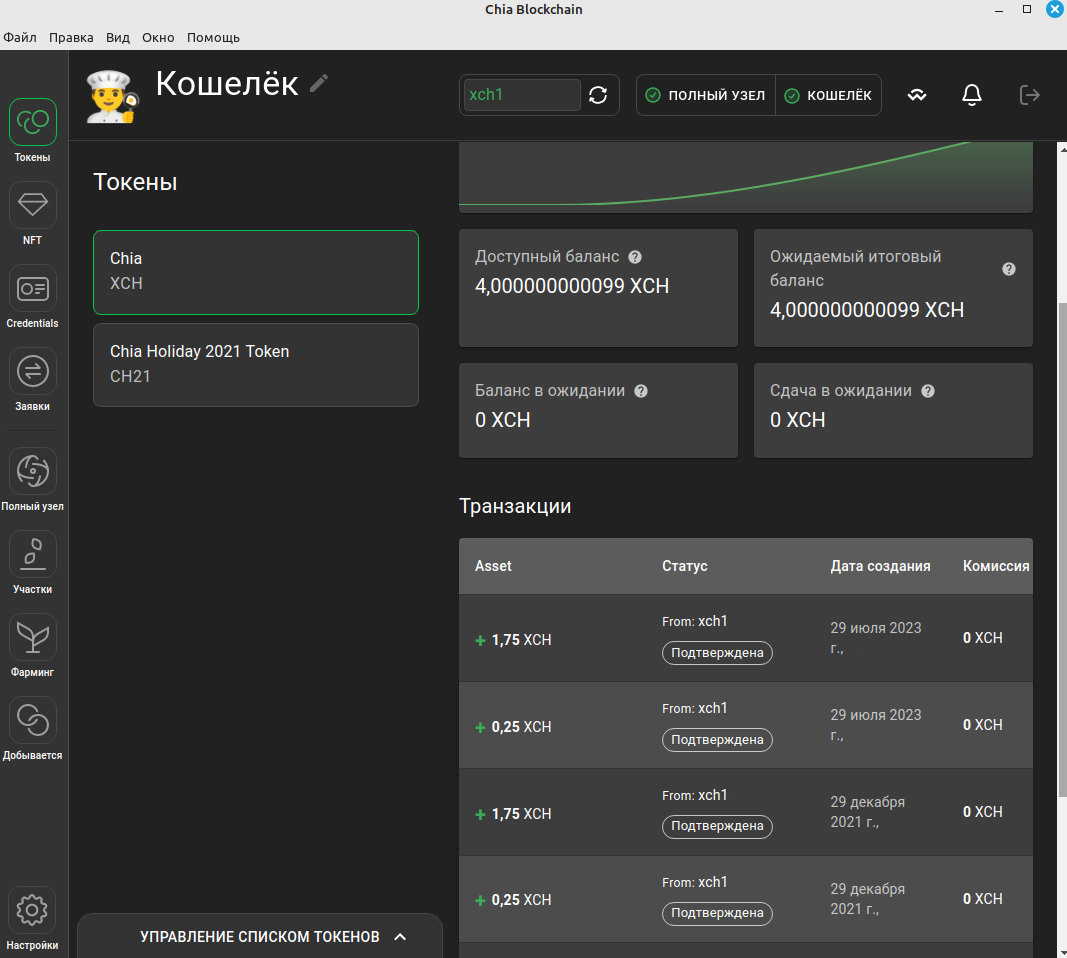Click the logout icon in header
Screen dimensions: 1067x958
[x=1029, y=95]
